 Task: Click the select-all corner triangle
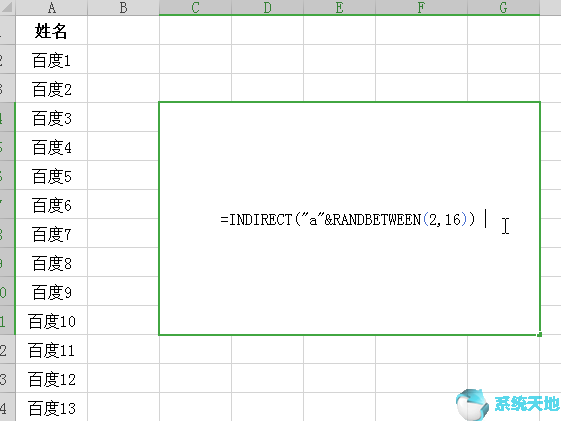tap(8, 7)
